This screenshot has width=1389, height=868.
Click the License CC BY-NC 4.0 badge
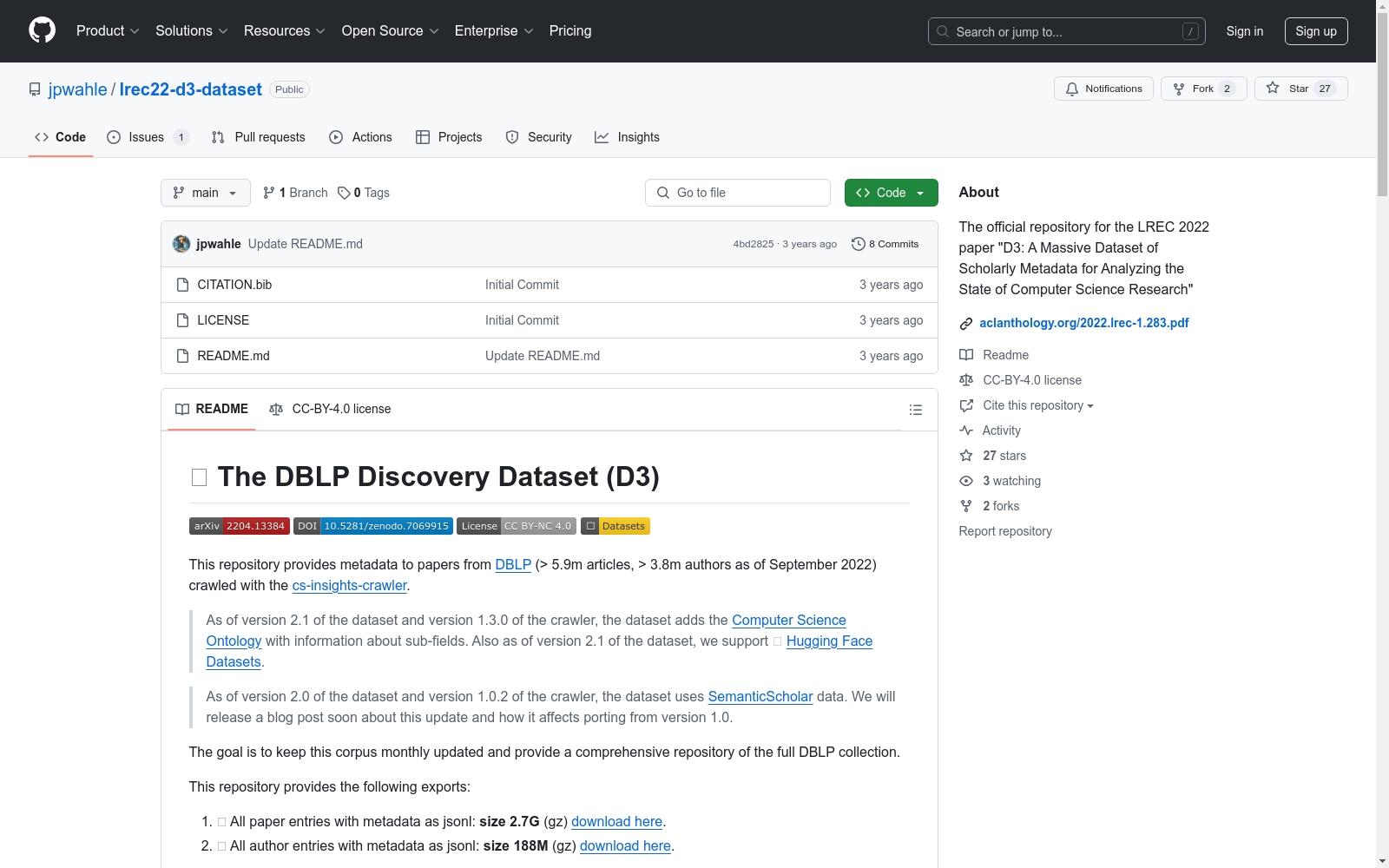[517, 526]
